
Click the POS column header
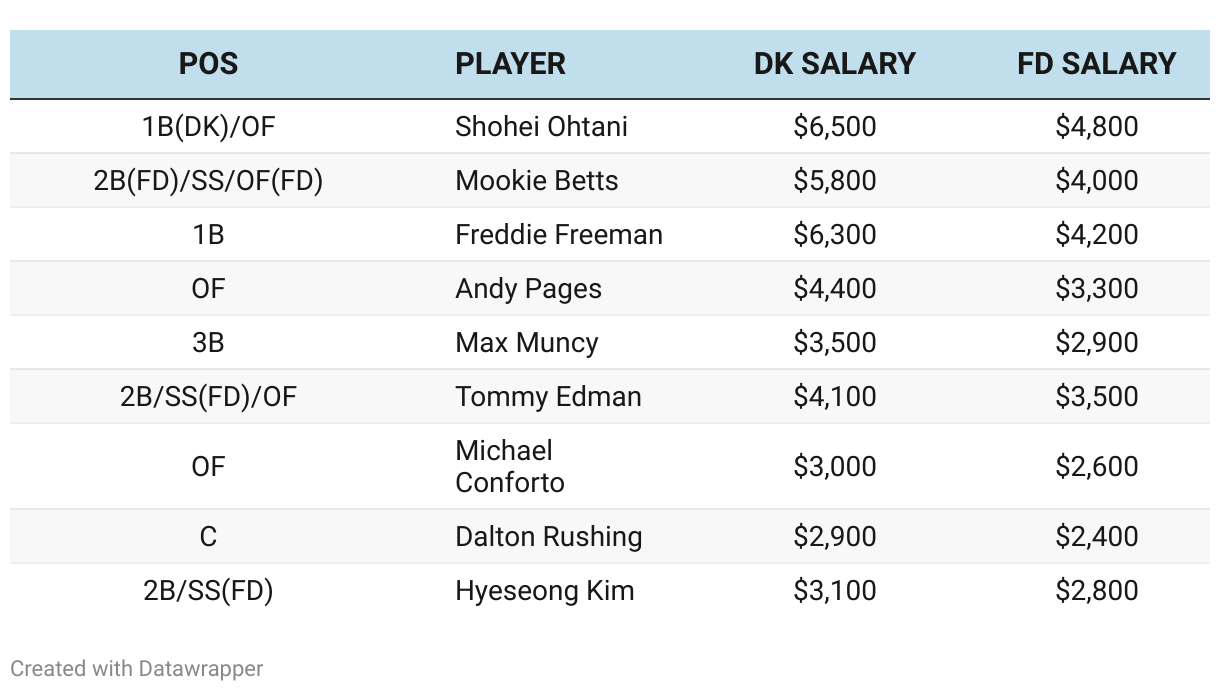[x=208, y=64]
